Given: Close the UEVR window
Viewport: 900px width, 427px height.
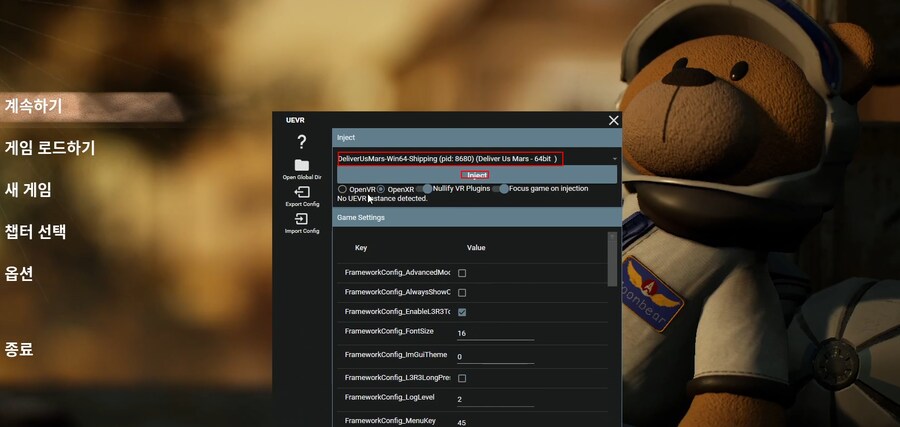Looking at the screenshot, I should coord(613,120).
